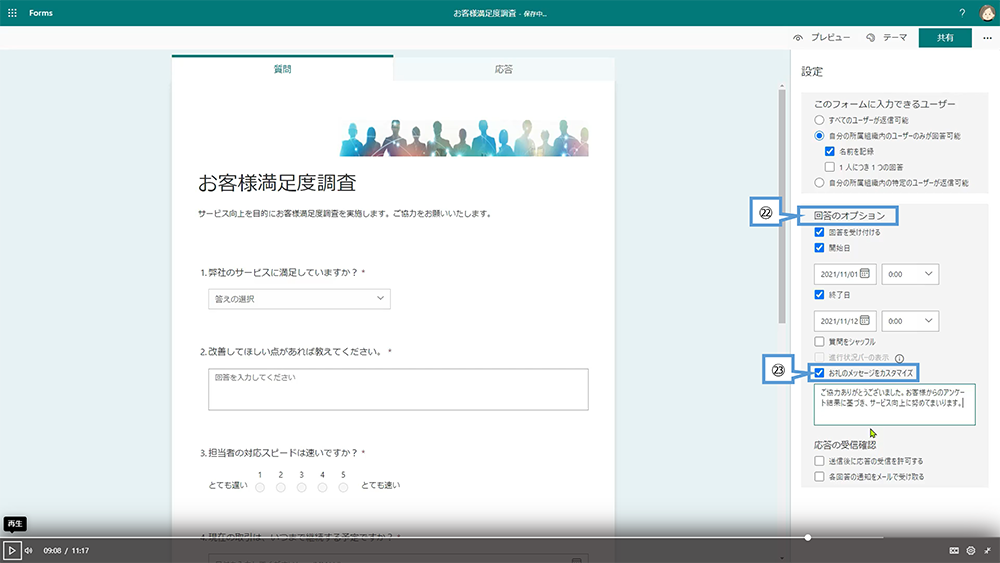Screen dimensions: 1000x563
Task: Click the Theme button label
Action: coord(895,38)
